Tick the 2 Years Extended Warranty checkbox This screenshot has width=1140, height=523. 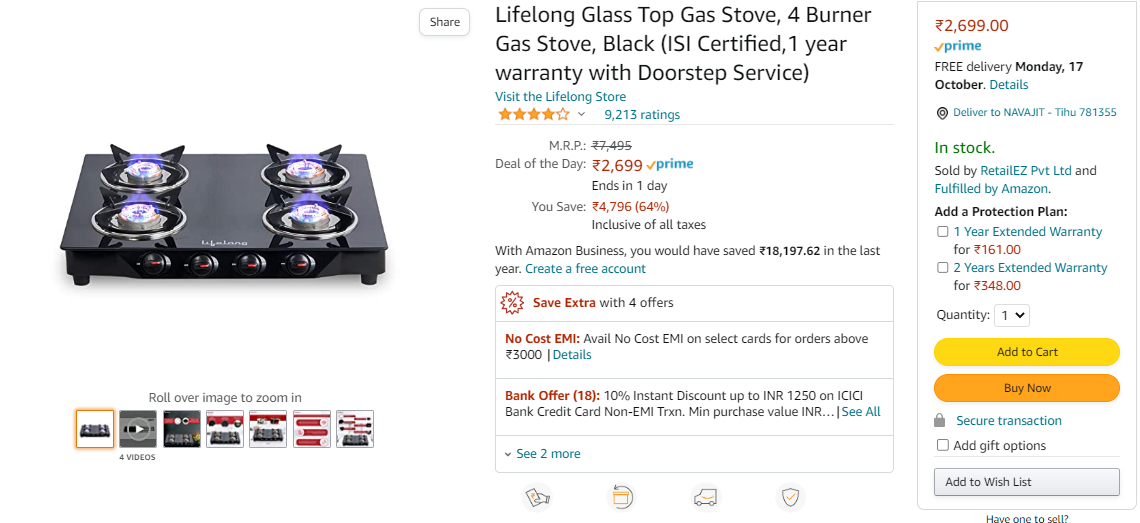point(942,268)
